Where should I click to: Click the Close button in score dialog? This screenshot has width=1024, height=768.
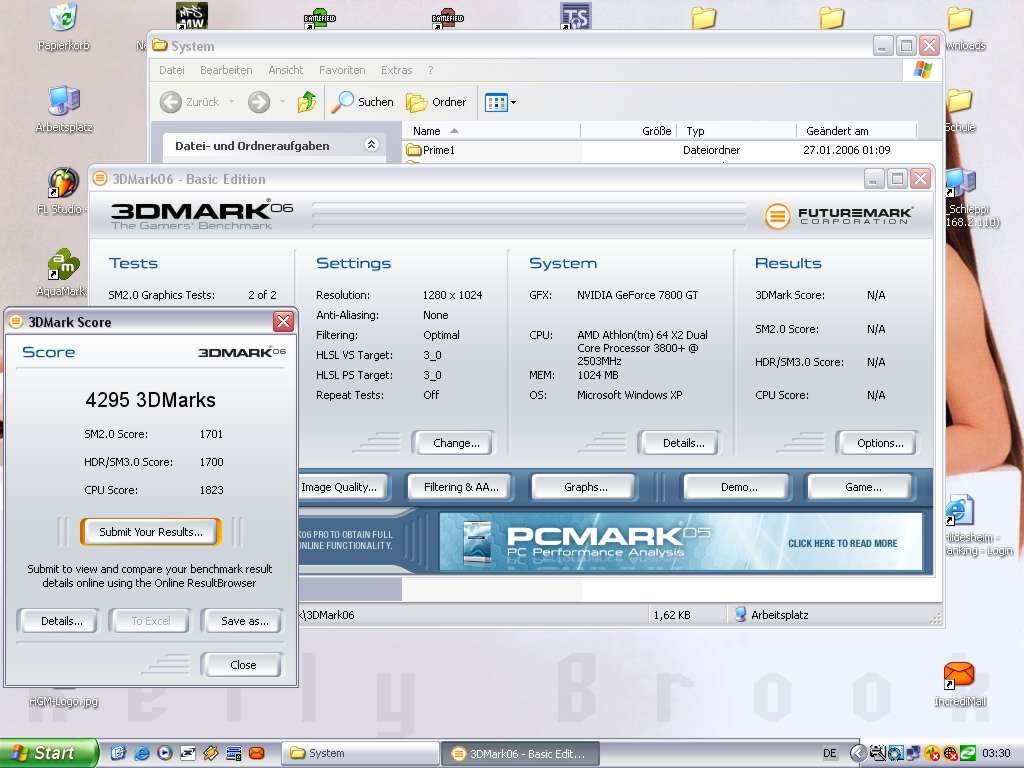click(x=243, y=665)
